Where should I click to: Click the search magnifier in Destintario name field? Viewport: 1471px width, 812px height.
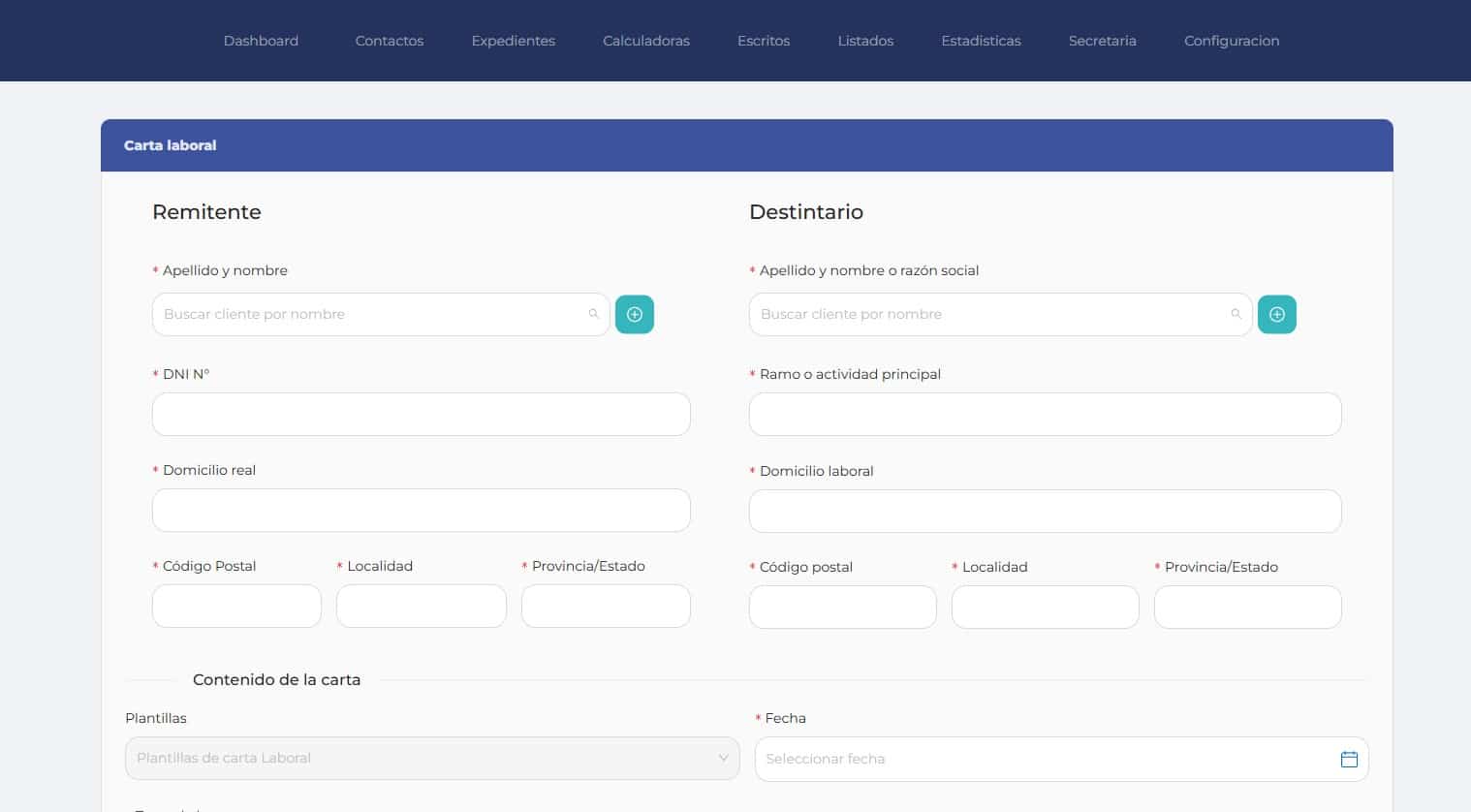(1236, 314)
